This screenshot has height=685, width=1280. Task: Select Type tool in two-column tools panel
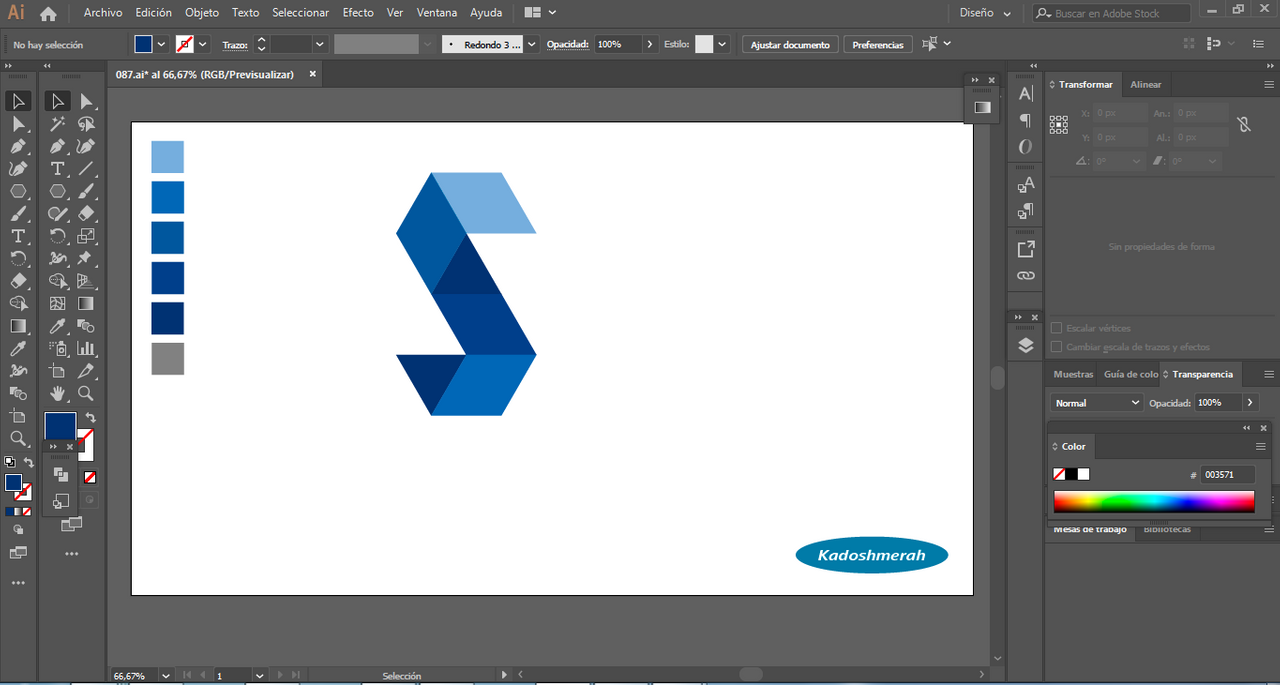pos(58,169)
